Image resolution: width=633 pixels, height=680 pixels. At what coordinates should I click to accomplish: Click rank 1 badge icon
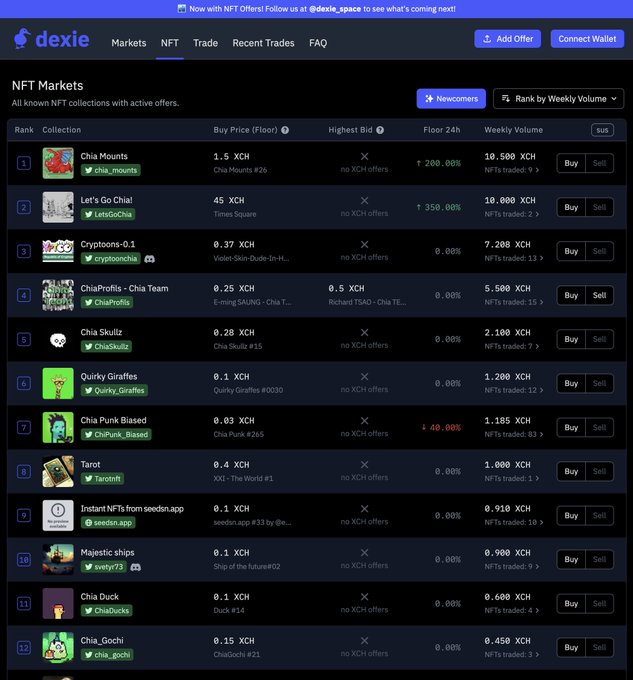click(x=24, y=163)
